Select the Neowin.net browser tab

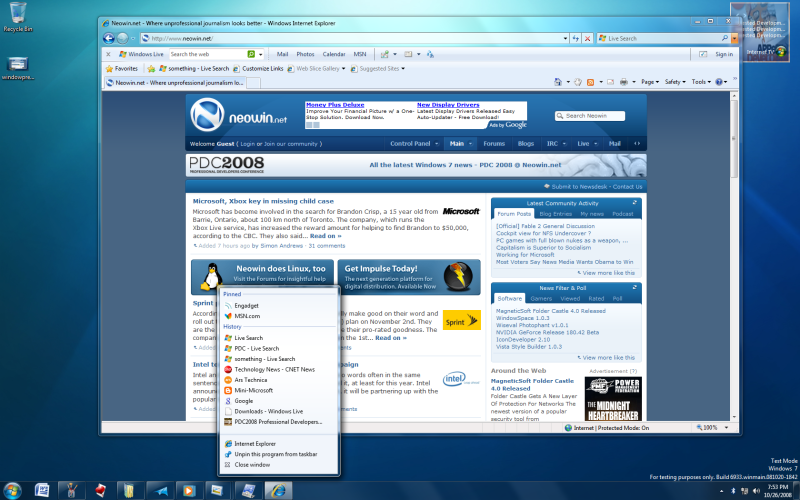coord(176,82)
